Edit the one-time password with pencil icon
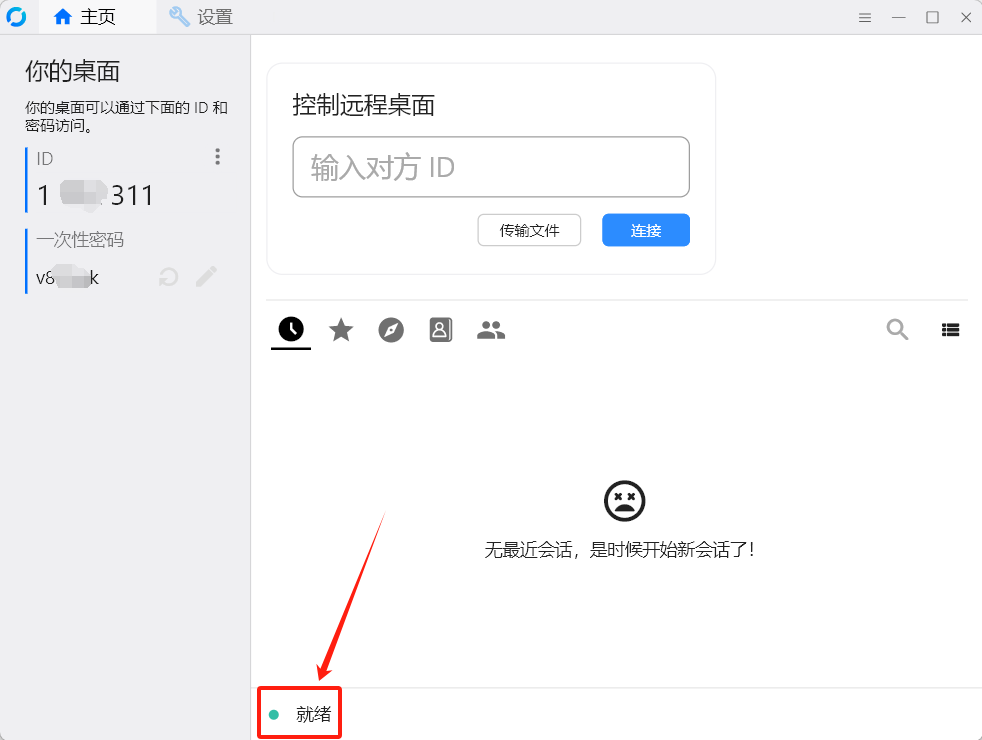Image resolution: width=982 pixels, height=740 pixels. point(207,277)
